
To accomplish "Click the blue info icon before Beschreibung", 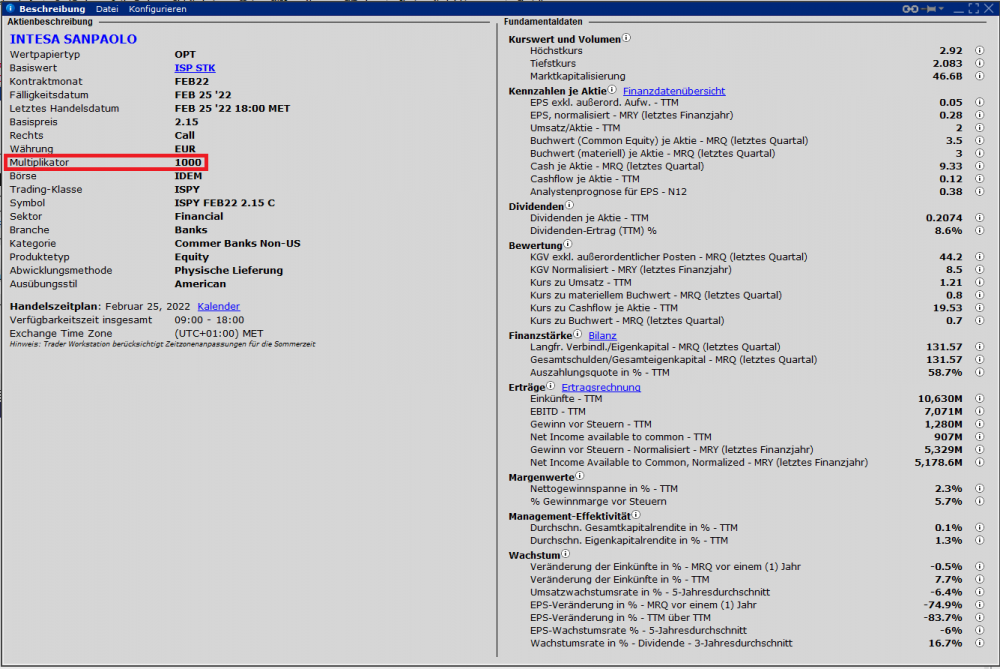I will (x=10, y=8).
